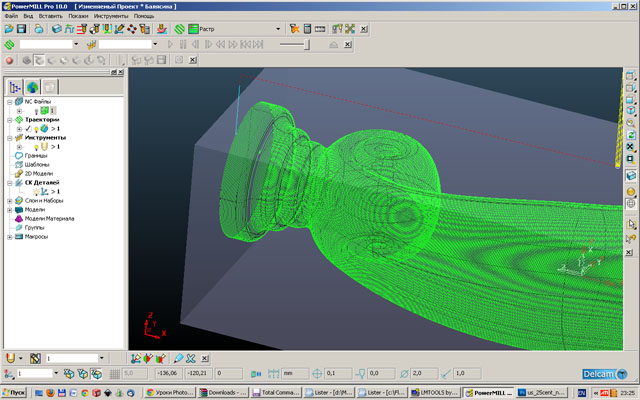Open the Покажи menu
The height and width of the screenshot is (400, 640).
pyautogui.click(x=78, y=16)
